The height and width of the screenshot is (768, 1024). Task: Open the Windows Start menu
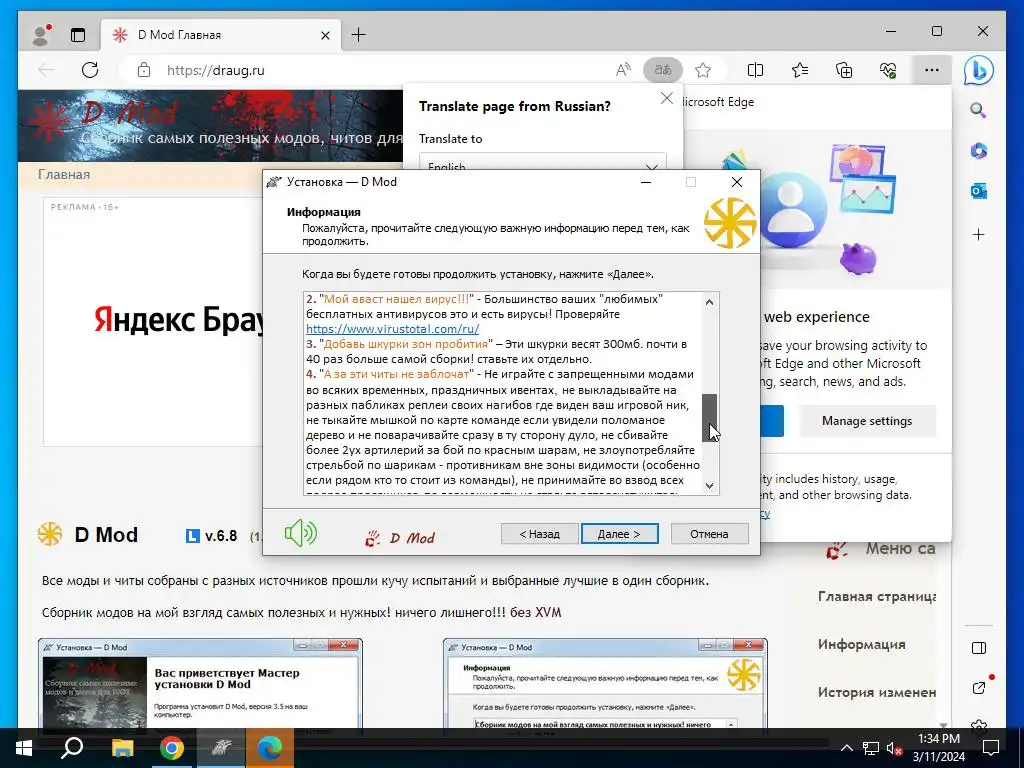(24, 748)
